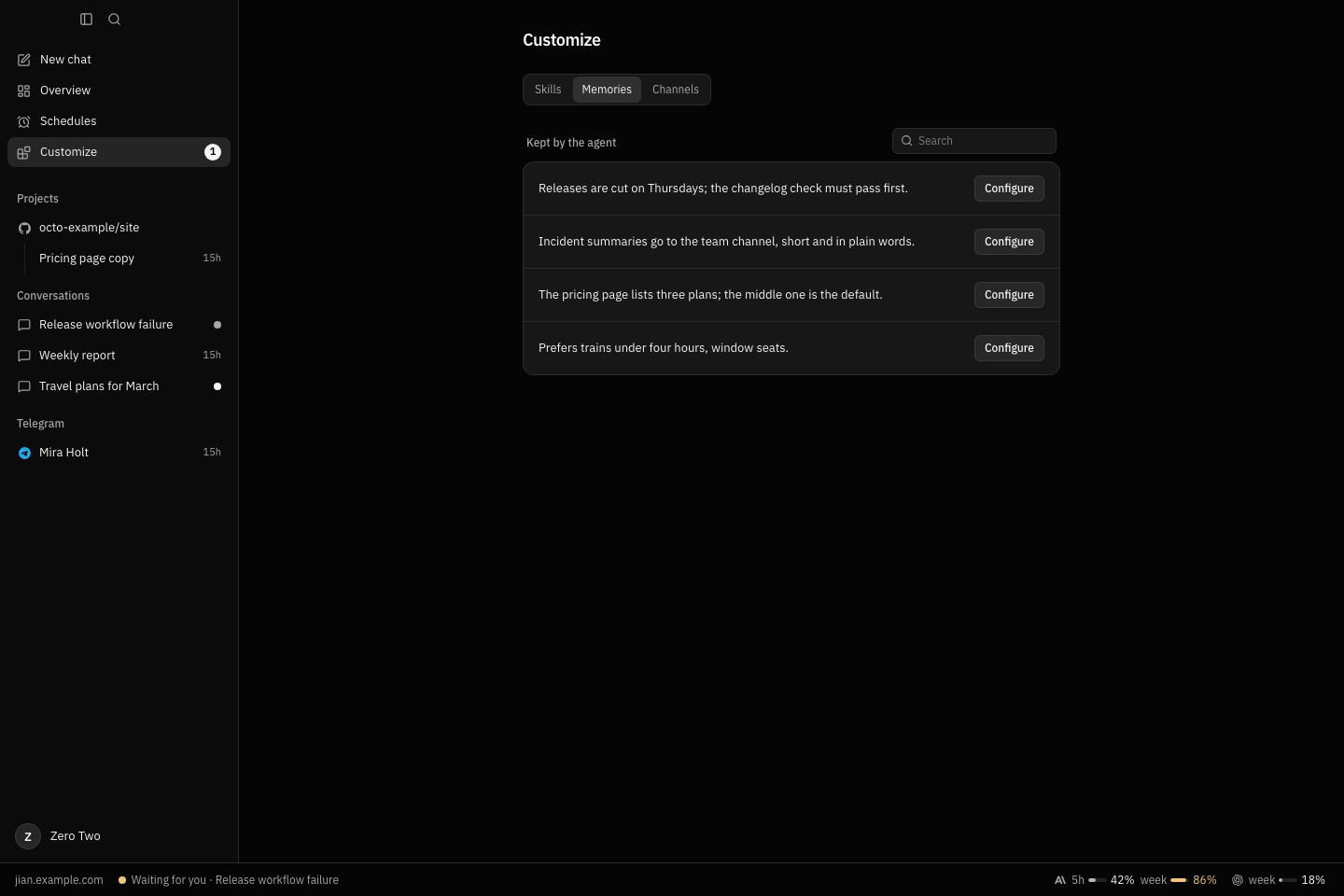Screen dimensions: 1344x896
Task: Configure the Thursday releases memory
Action: 1009,189
